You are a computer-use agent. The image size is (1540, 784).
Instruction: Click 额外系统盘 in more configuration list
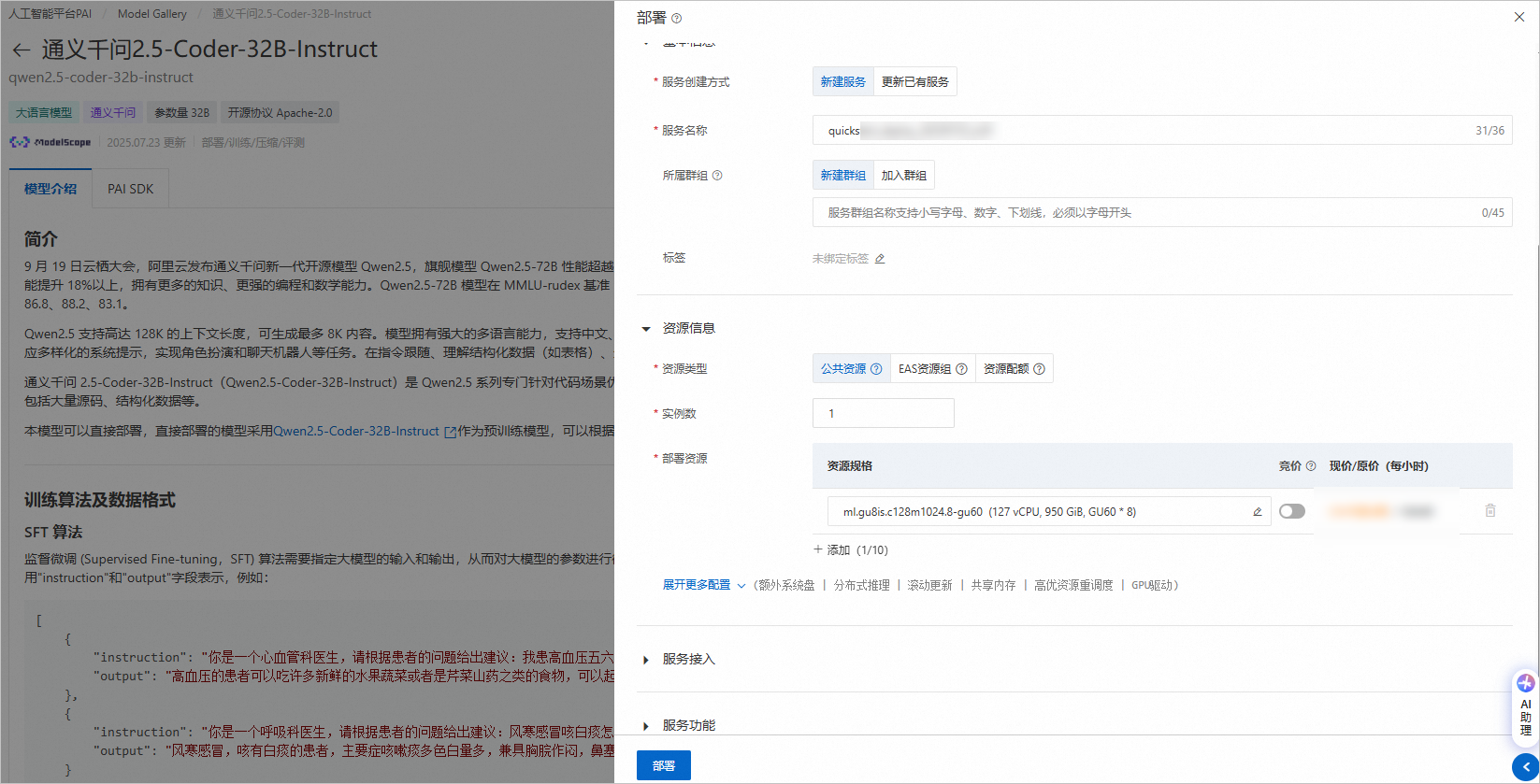coord(786,585)
